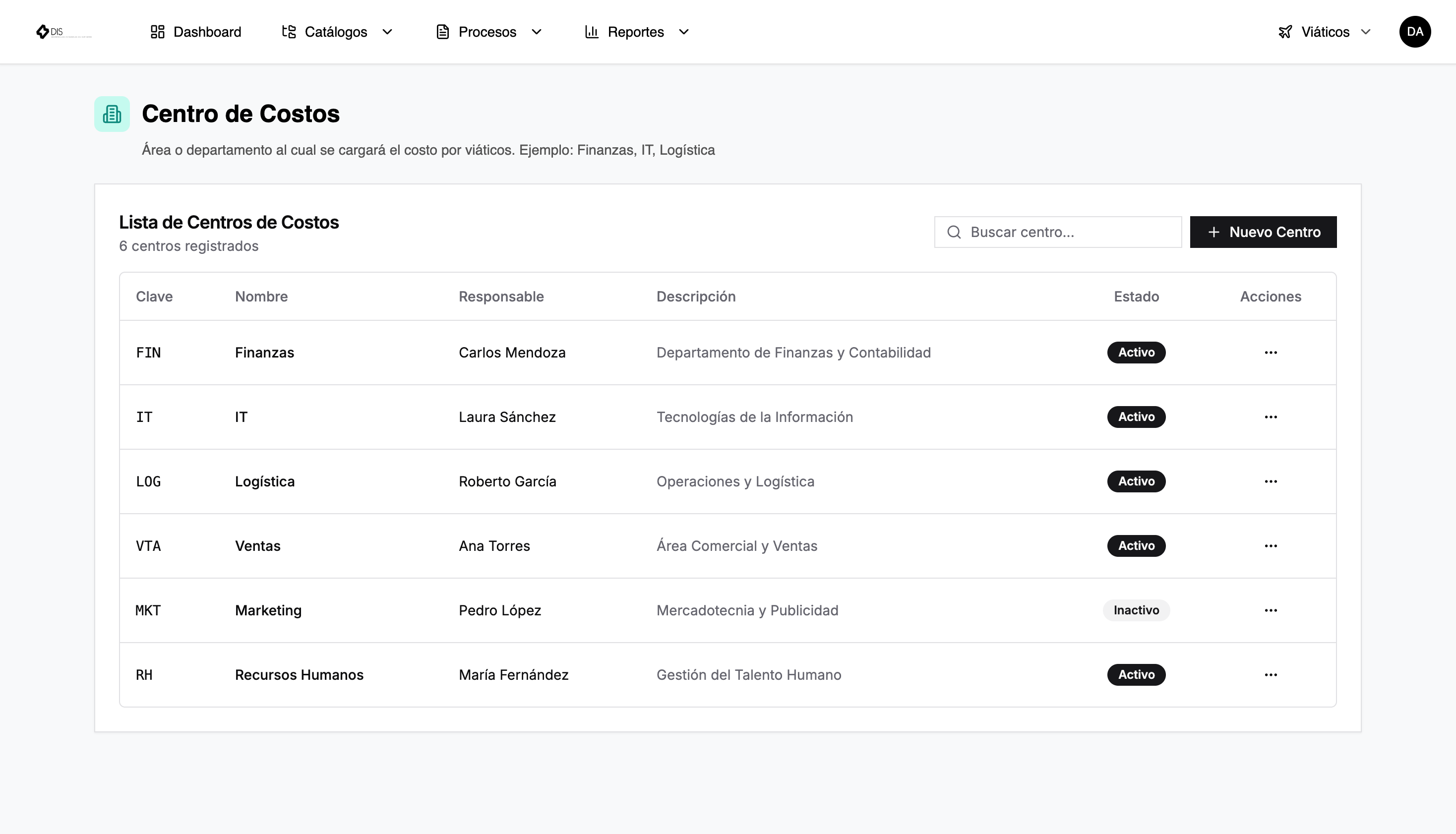Open actions menu for Ventas row
Image resolution: width=1456 pixels, height=834 pixels.
(1271, 546)
